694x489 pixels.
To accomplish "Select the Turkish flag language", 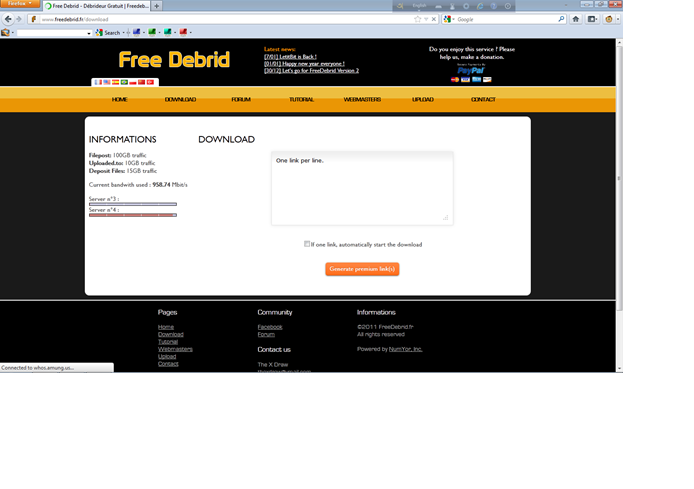I will [x=150, y=82].
